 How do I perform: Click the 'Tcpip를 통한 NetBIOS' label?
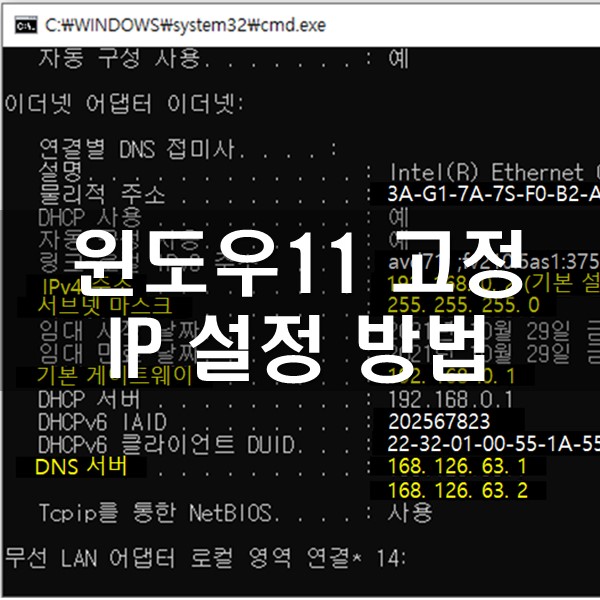point(155,513)
